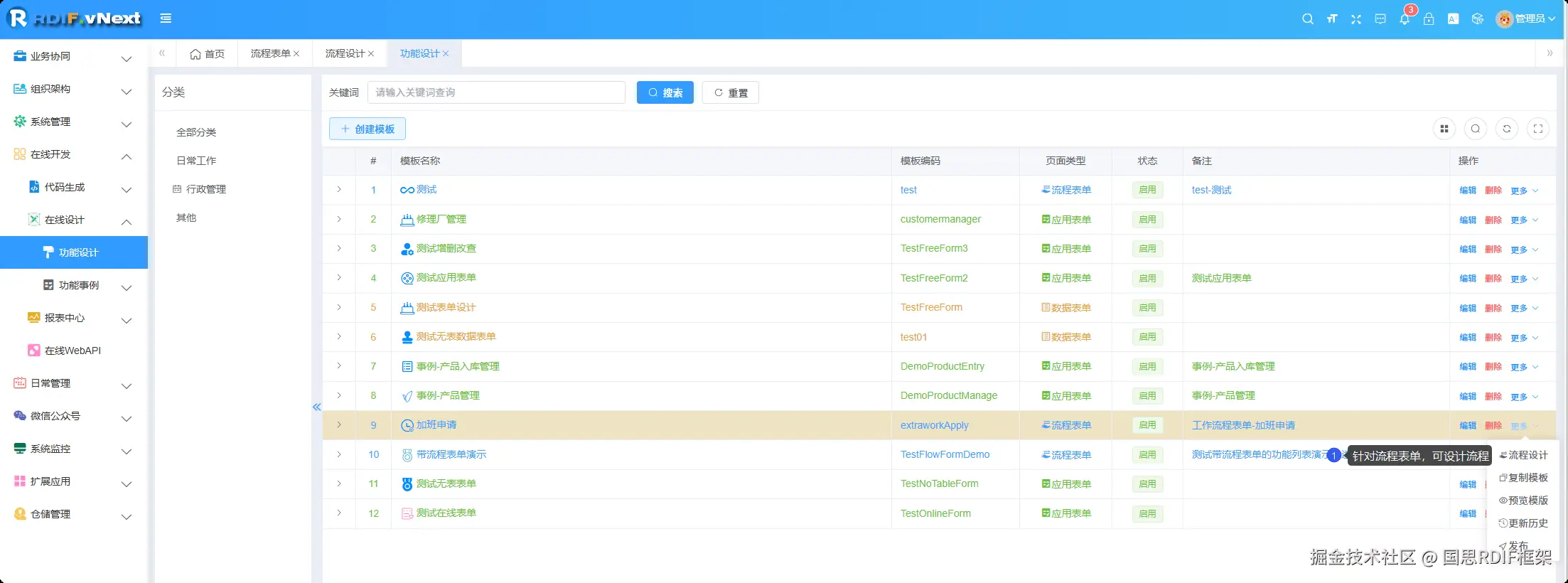Click the header global search magnifier icon

coord(1307,19)
